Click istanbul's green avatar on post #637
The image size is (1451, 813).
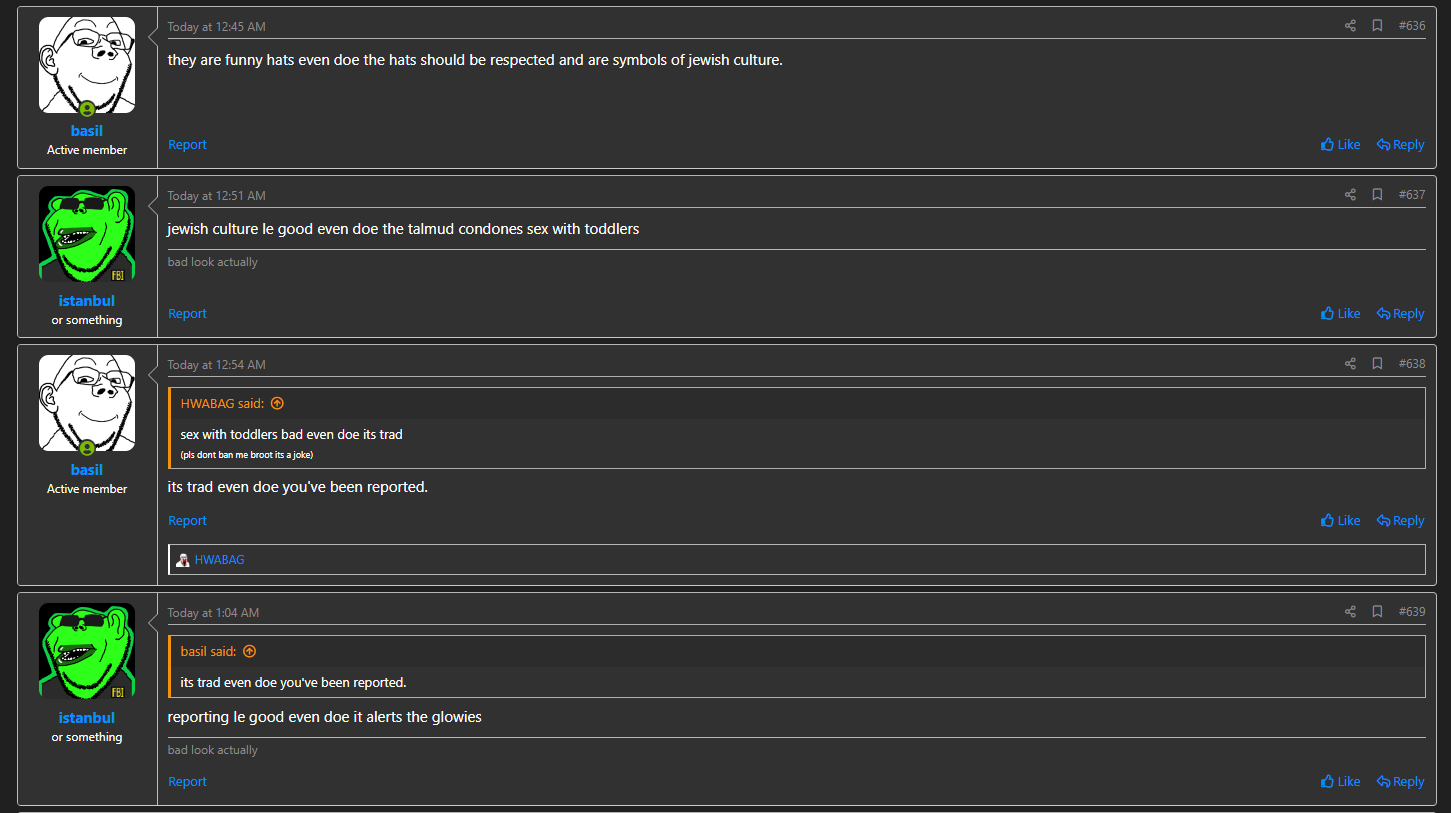(x=87, y=234)
